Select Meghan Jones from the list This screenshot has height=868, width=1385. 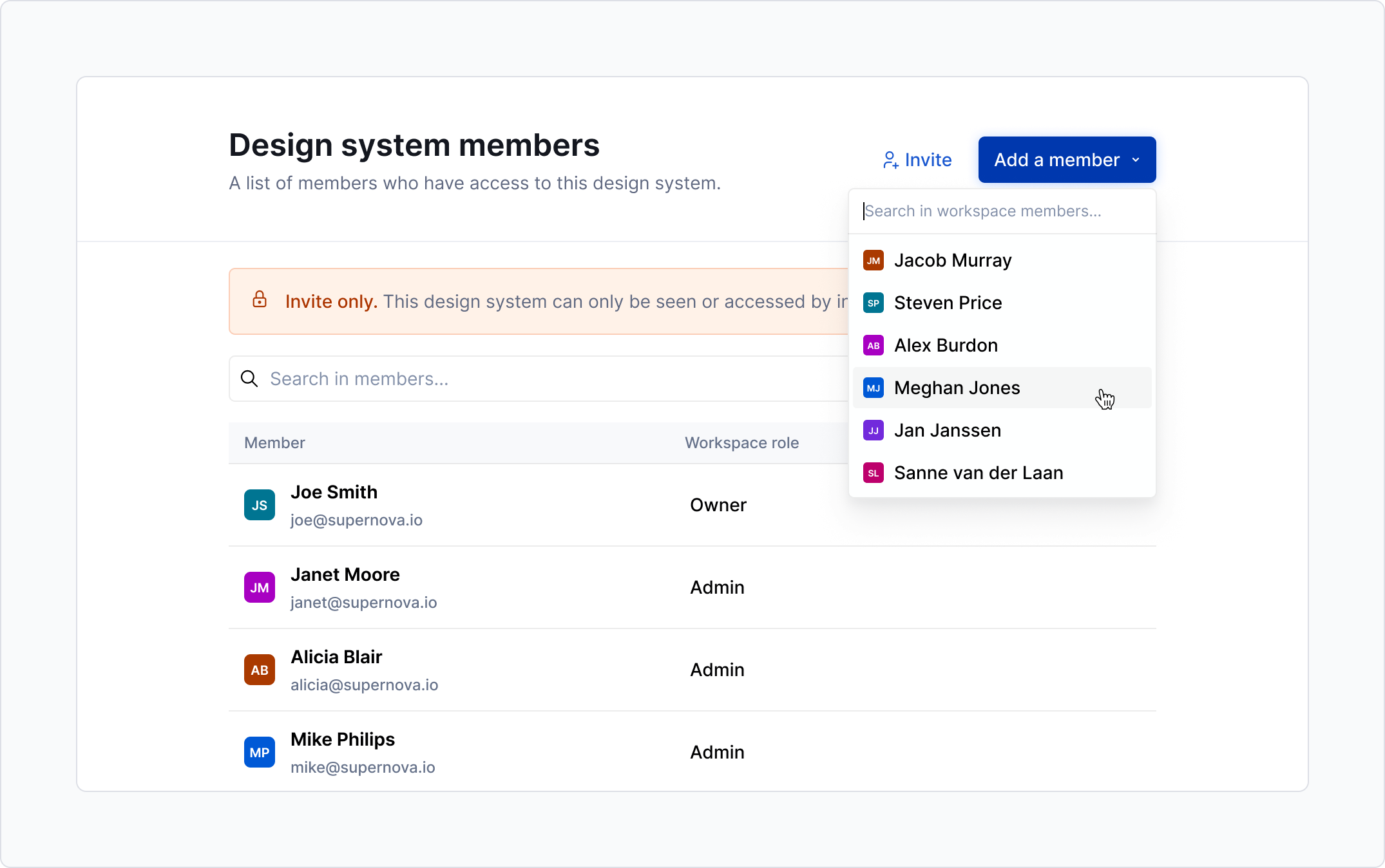[957, 388]
